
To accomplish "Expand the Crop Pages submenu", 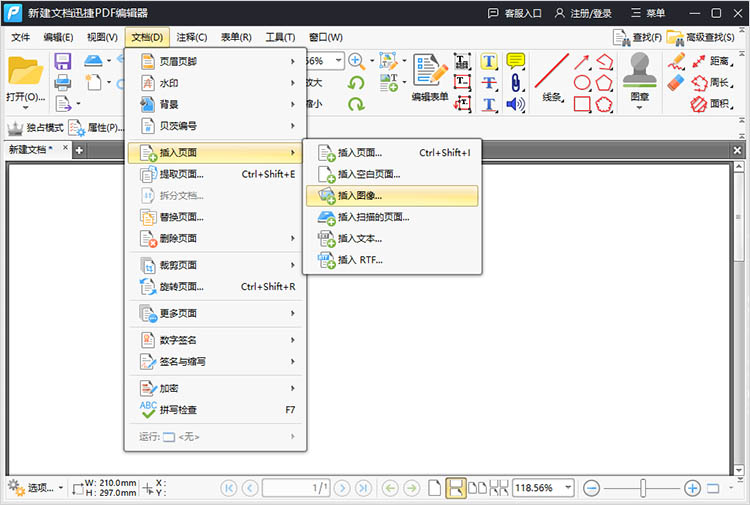I will pyautogui.click(x=215, y=265).
